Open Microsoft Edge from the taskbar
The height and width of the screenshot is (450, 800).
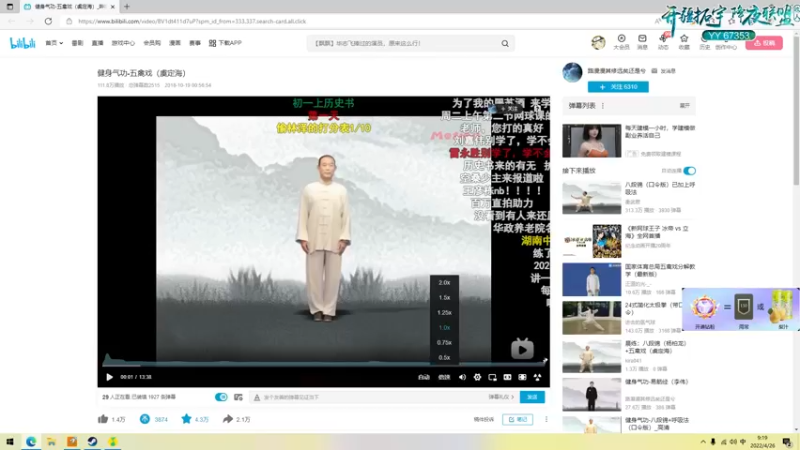click(x=31, y=441)
